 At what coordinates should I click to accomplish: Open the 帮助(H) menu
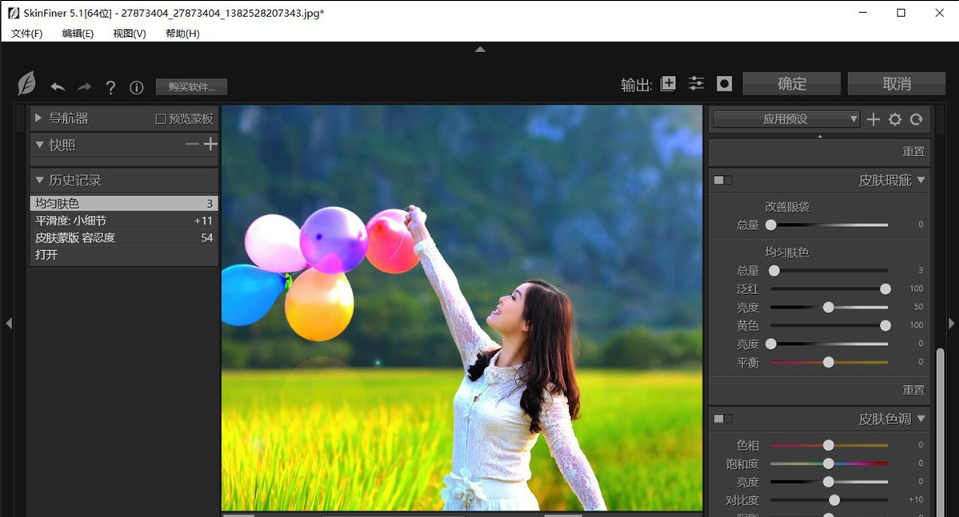pos(182,34)
